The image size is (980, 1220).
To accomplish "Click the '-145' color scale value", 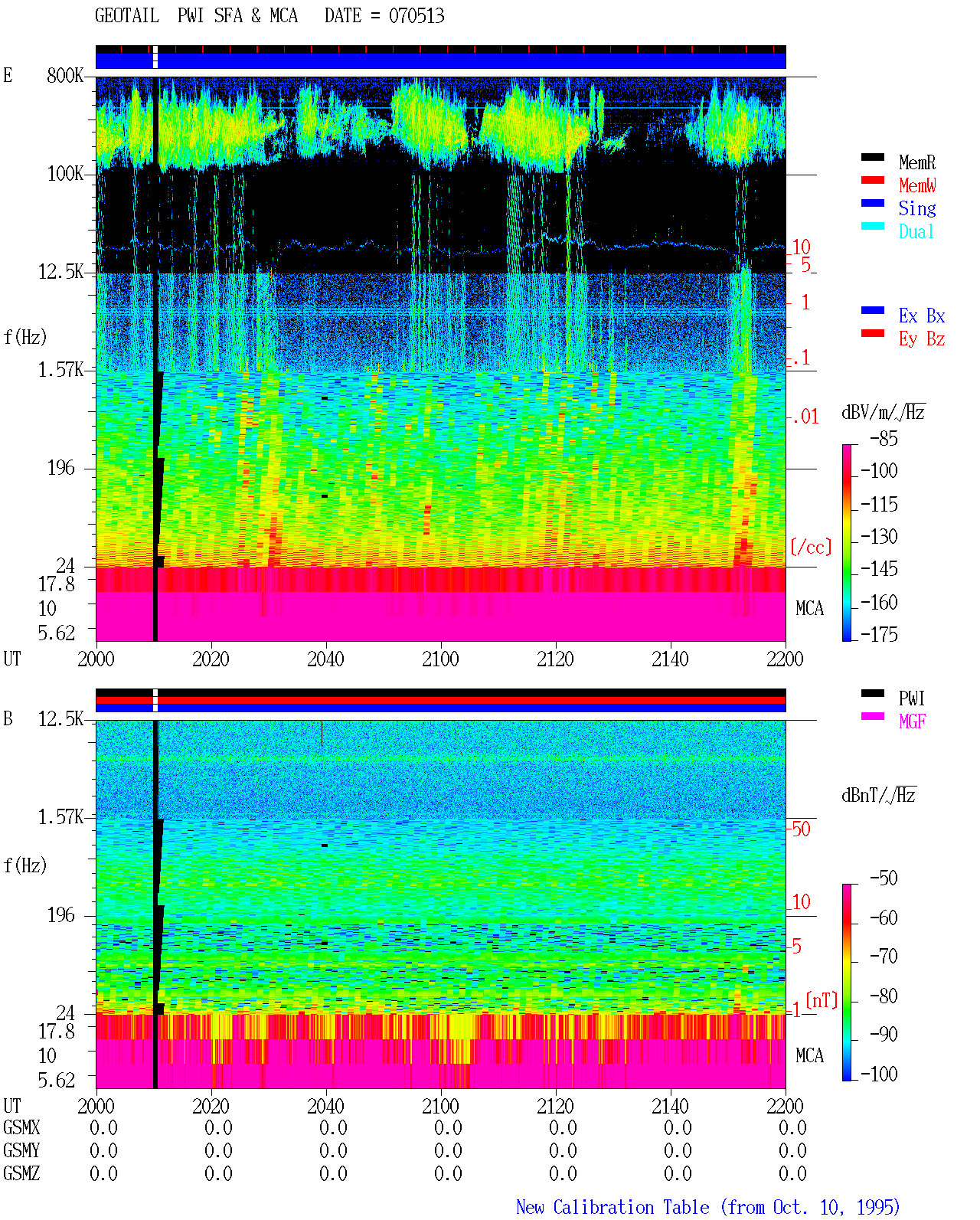I will [879, 569].
